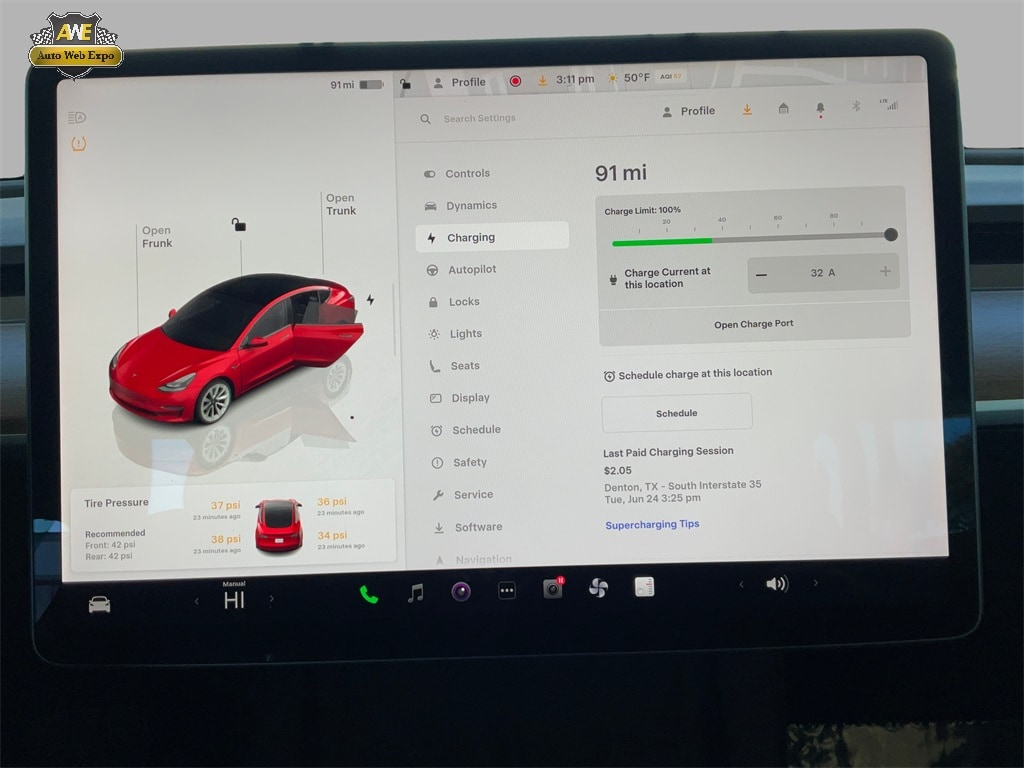Tap the charge limit slider handle
Image resolution: width=1024 pixels, height=768 pixels.
[x=890, y=235]
